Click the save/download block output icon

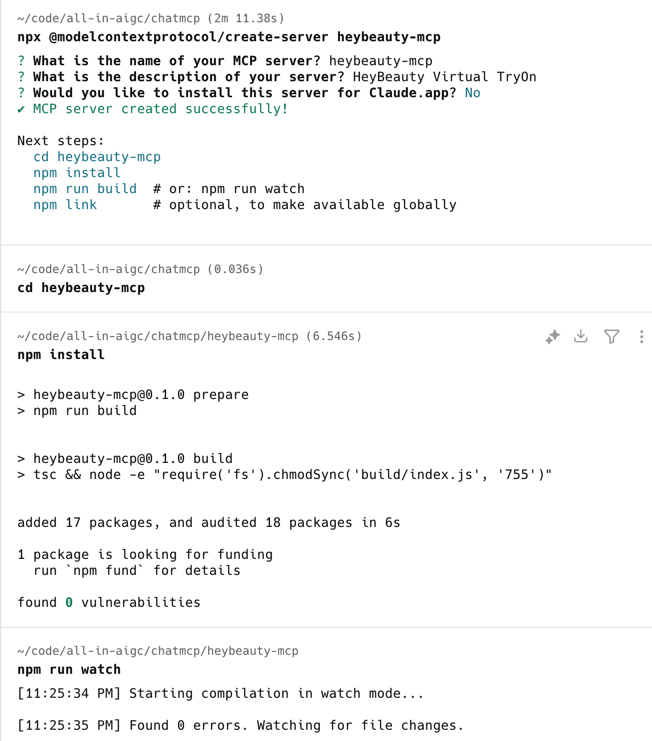581,337
